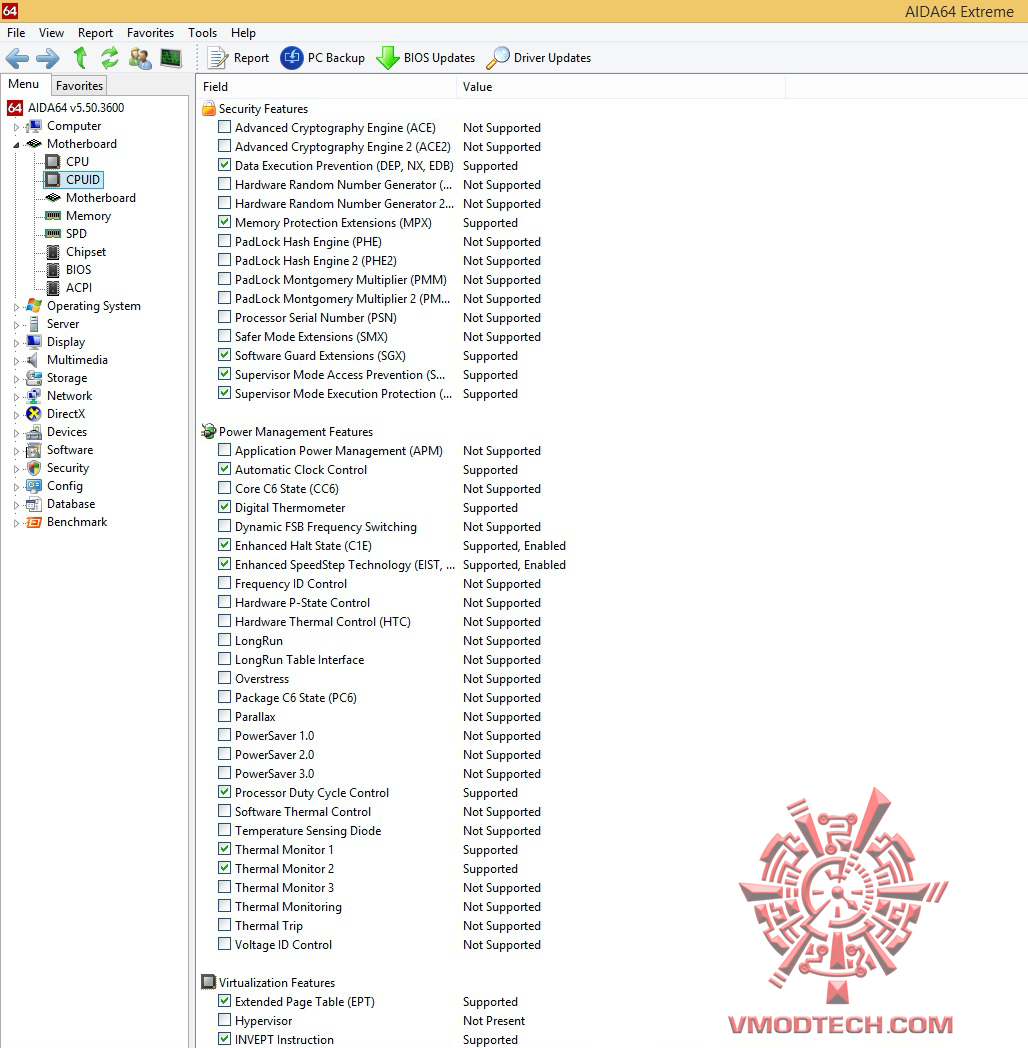Screen dimensions: 1028x1048
Task: Click the Report page icon
Action: (217, 58)
